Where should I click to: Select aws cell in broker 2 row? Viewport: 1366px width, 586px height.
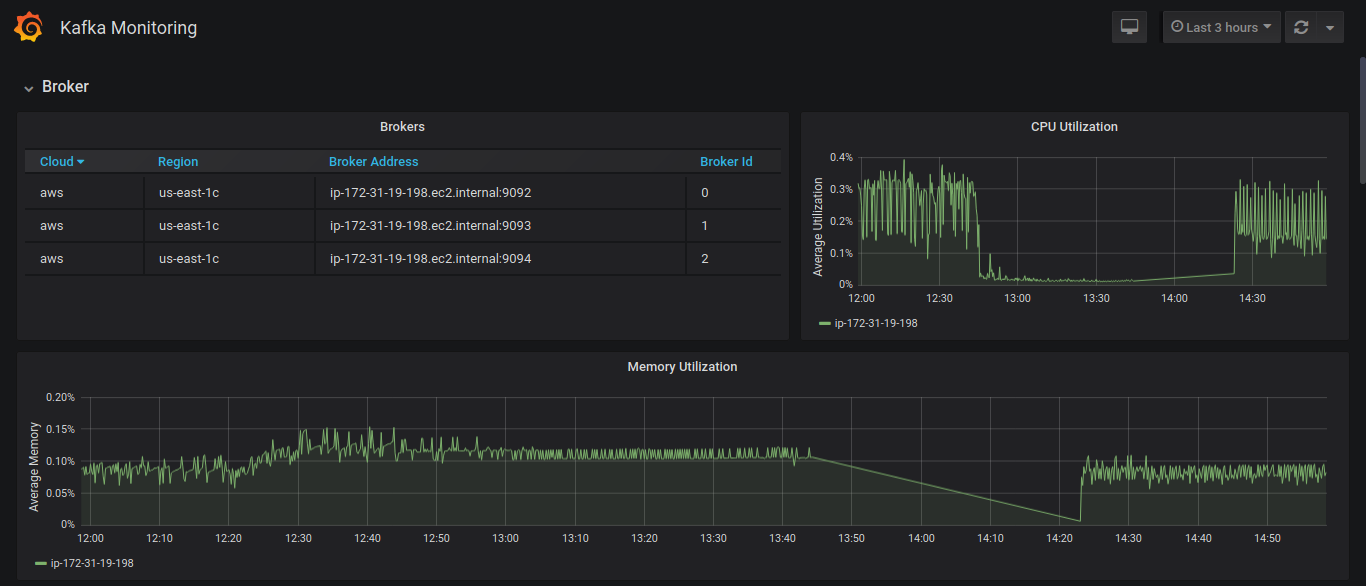coord(84,258)
